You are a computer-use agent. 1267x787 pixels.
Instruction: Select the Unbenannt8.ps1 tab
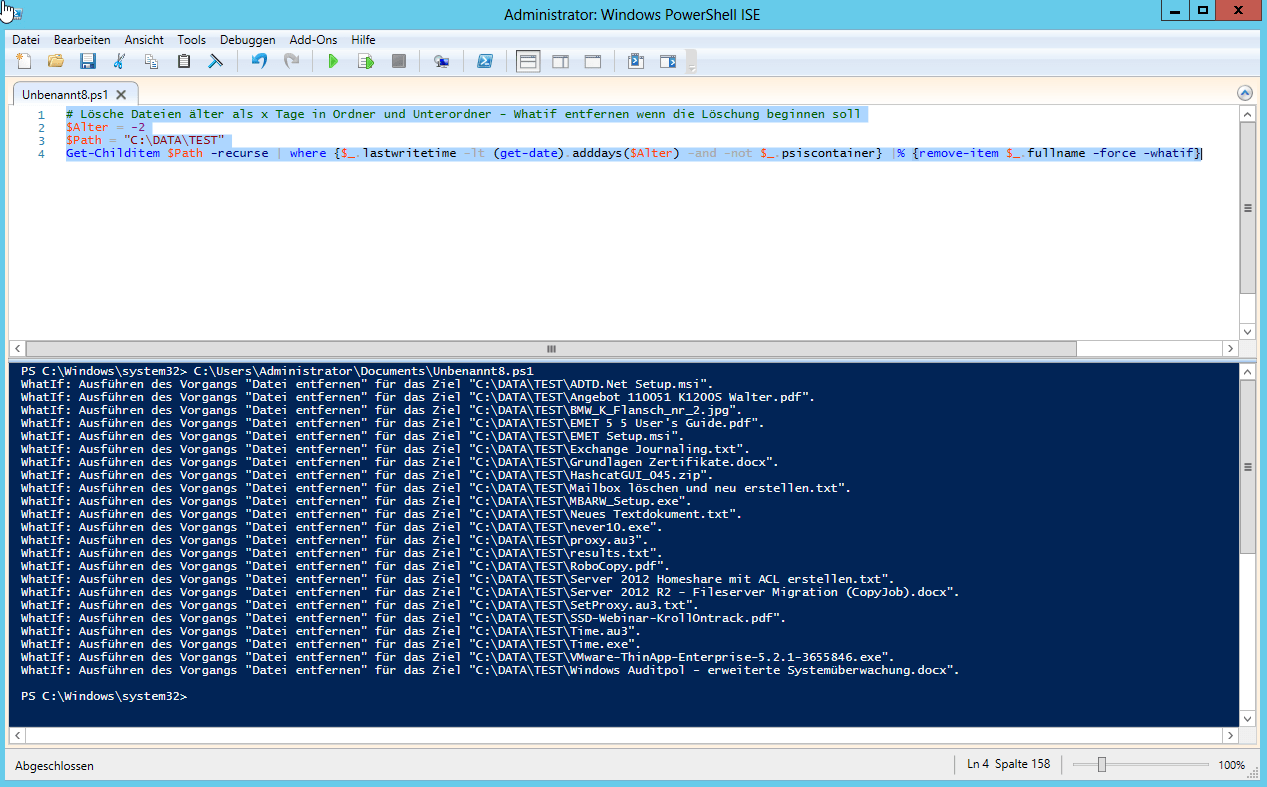[65, 93]
